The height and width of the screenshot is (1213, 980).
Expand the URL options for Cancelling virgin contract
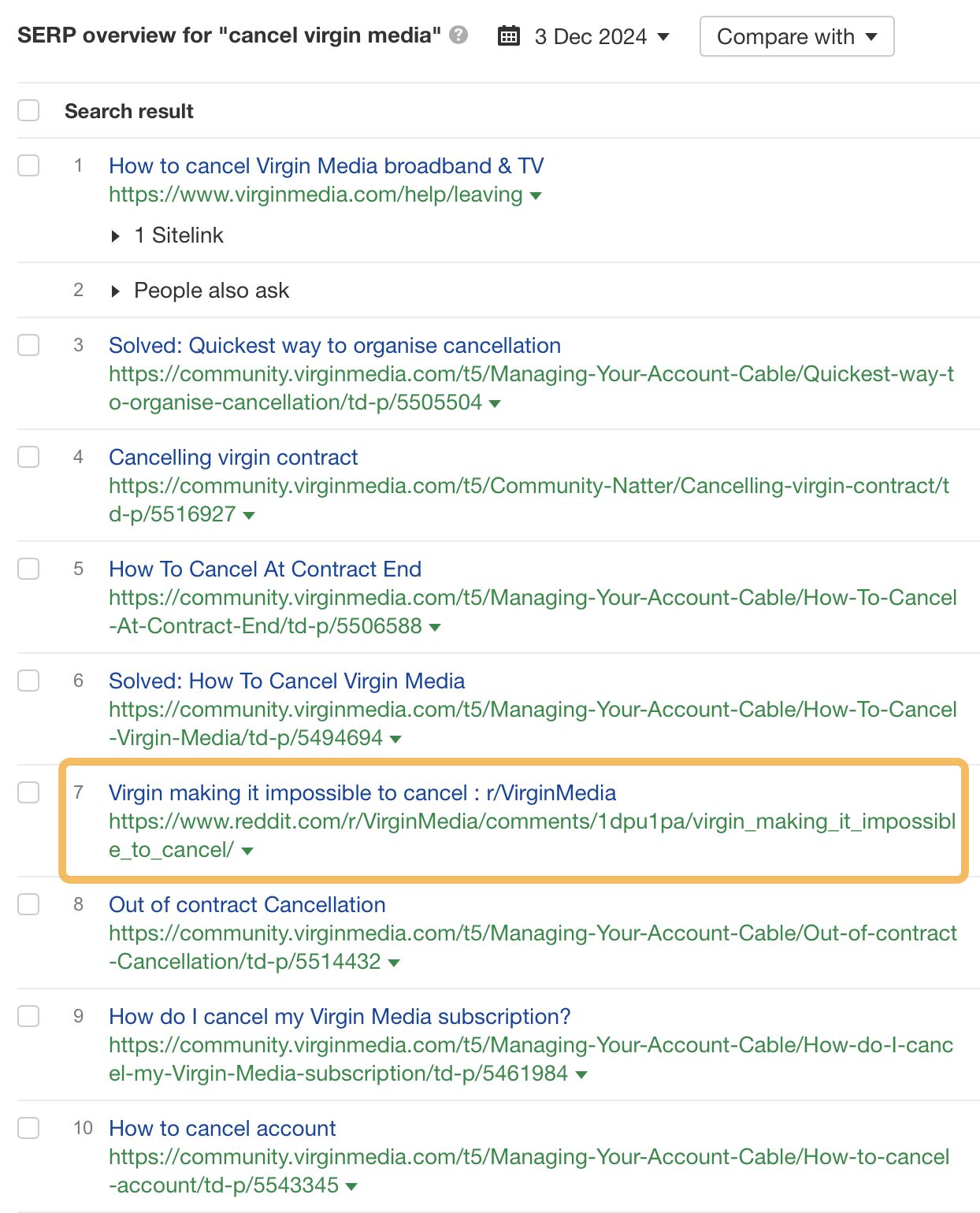pos(249,515)
